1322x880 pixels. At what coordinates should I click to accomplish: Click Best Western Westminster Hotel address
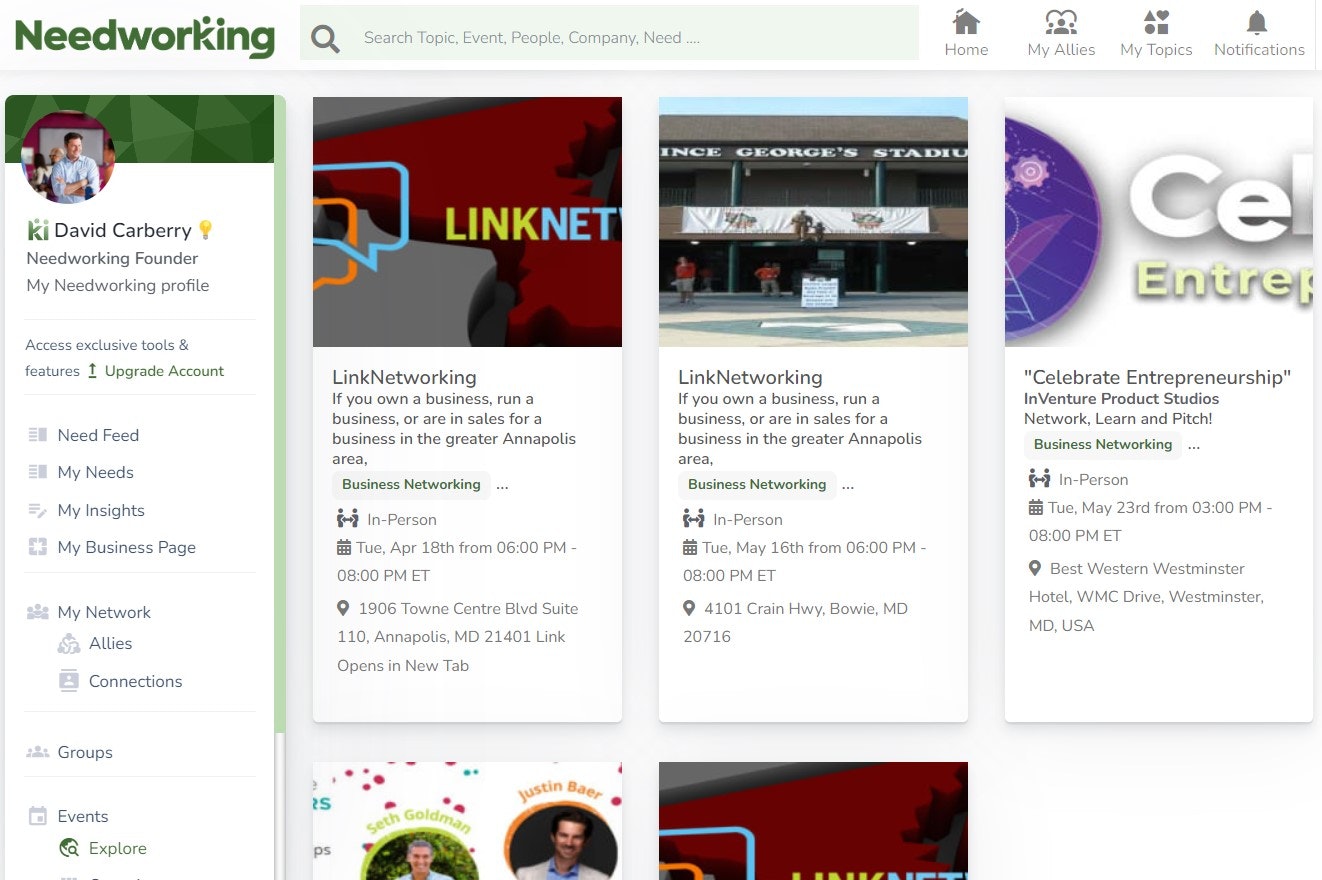pyautogui.click(x=1146, y=597)
